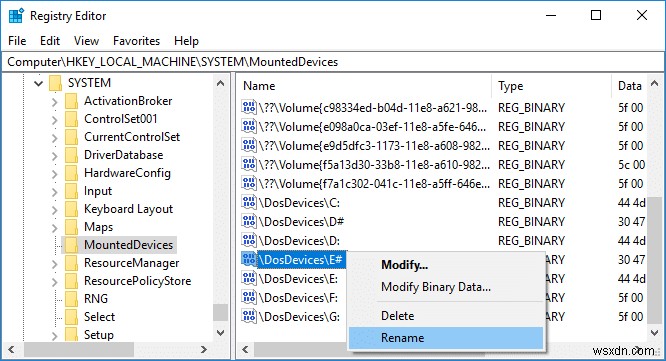Expand the ResourcePolicyStore key
The height and width of the screenshot is (361, 666).
[54, 282]
